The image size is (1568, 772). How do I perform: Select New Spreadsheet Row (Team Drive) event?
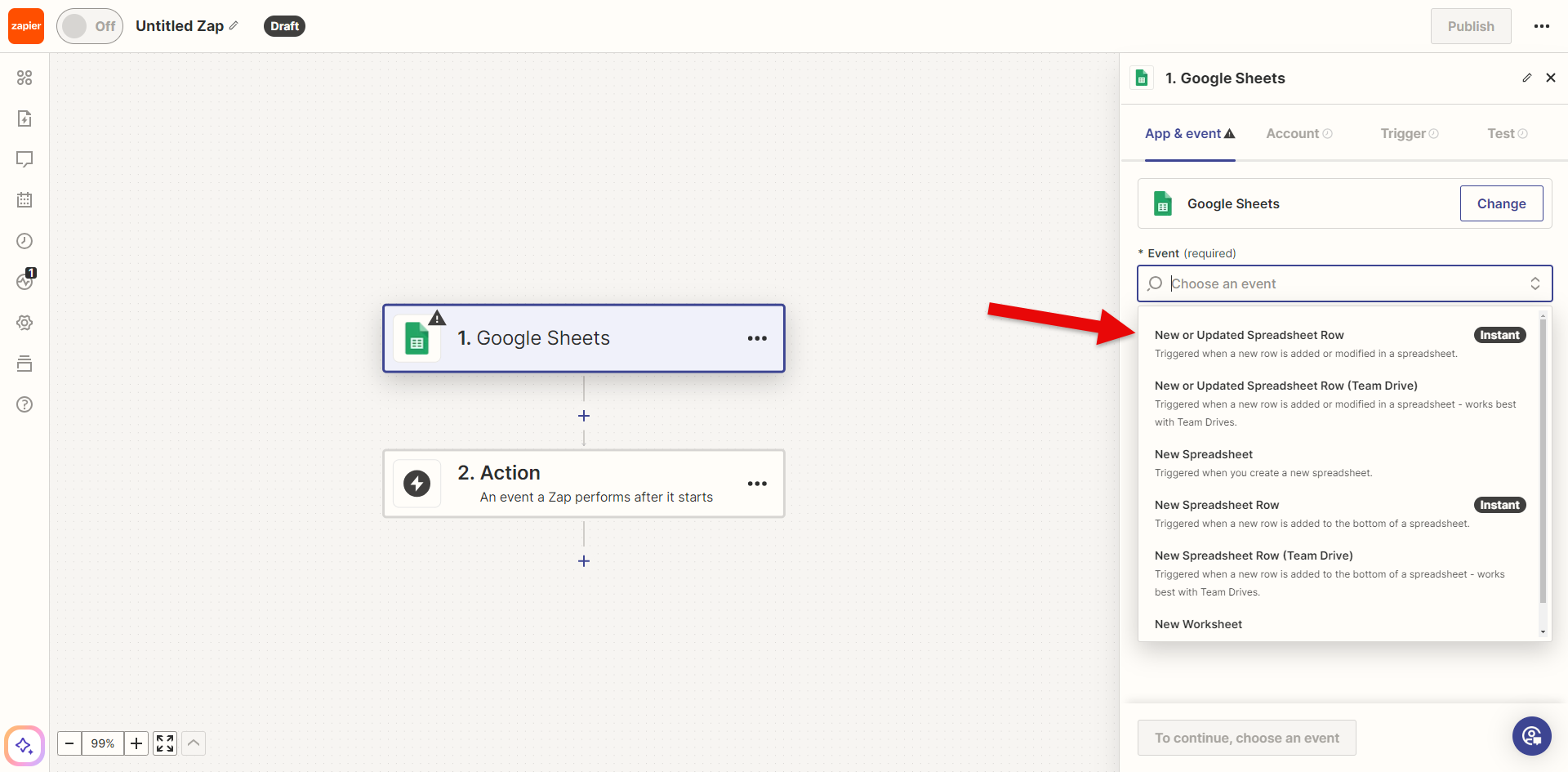pyautogui.click(x=1339, y=573)
